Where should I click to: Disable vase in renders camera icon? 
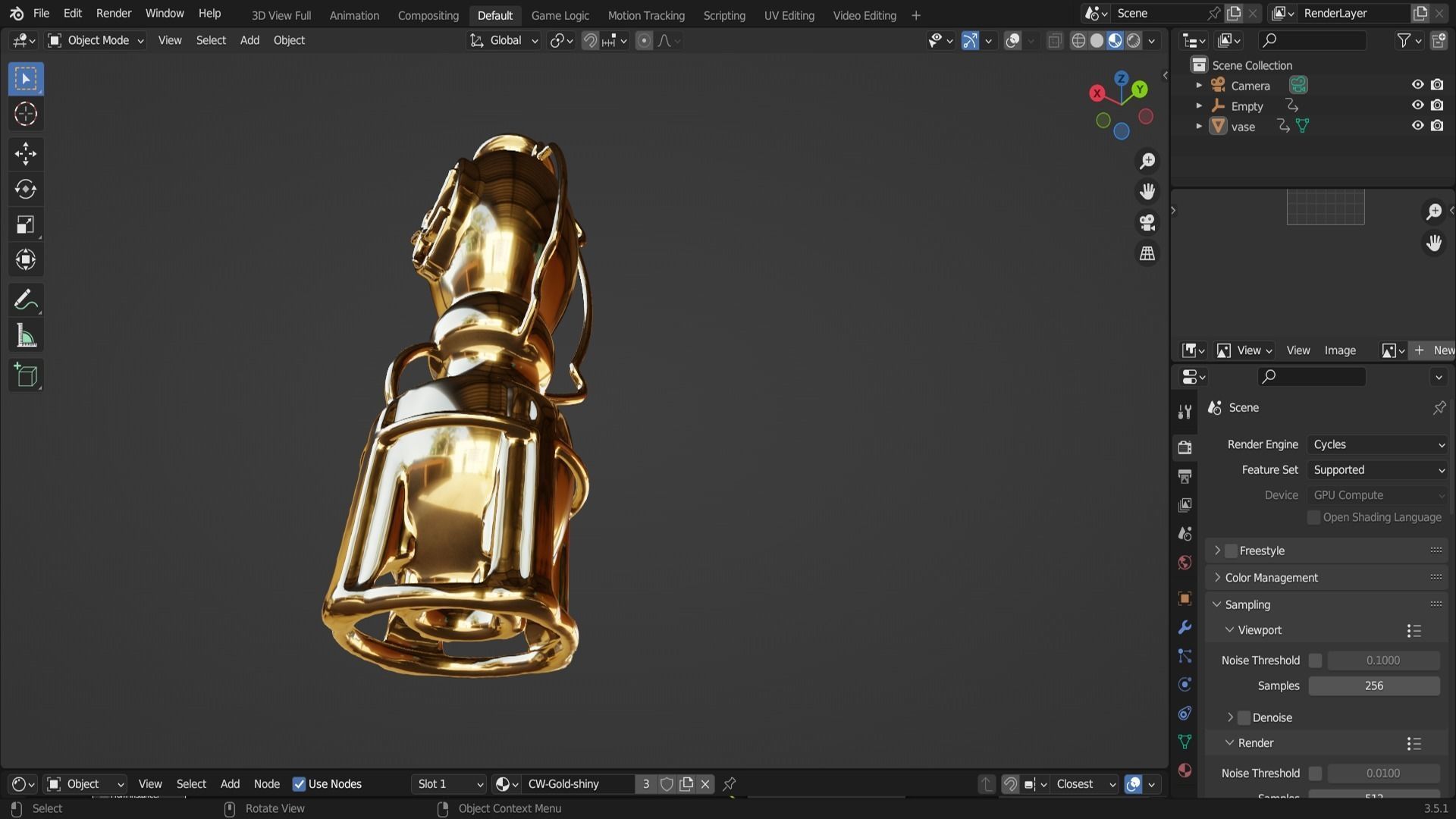(x=1437, y=126)
